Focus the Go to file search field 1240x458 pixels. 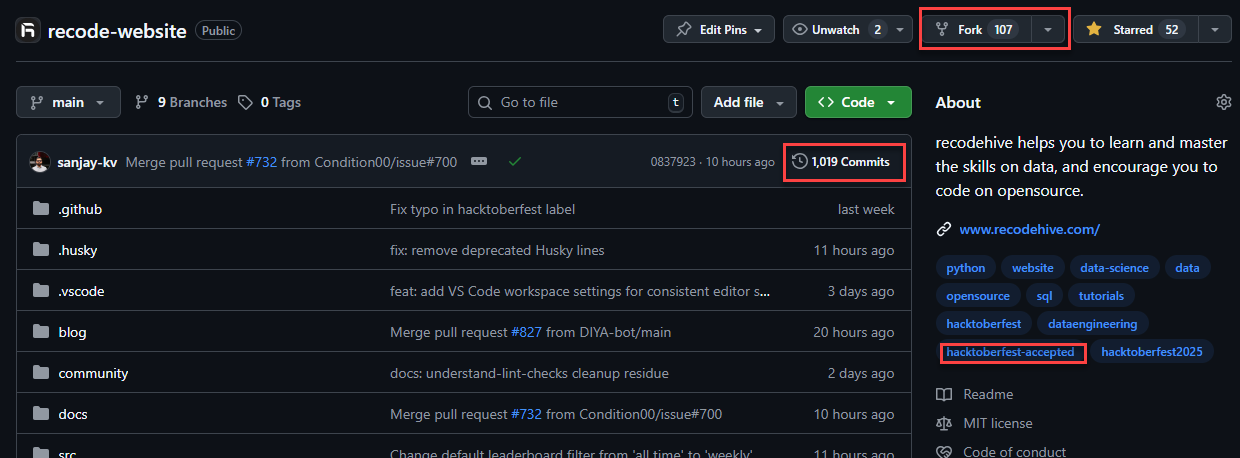581,102
